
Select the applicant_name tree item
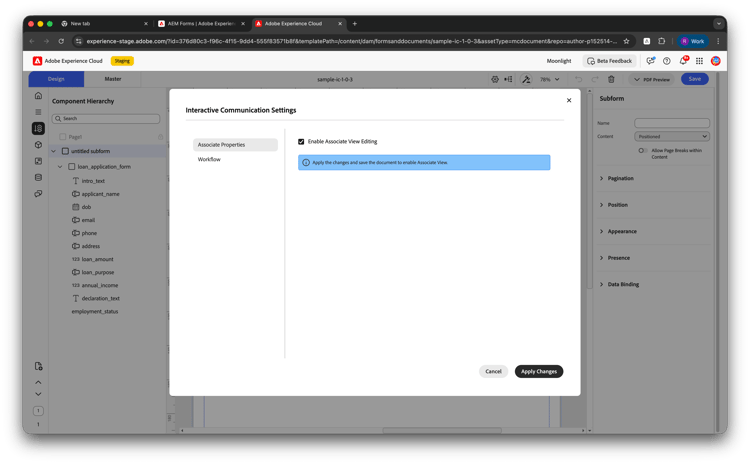pos(100,194)
